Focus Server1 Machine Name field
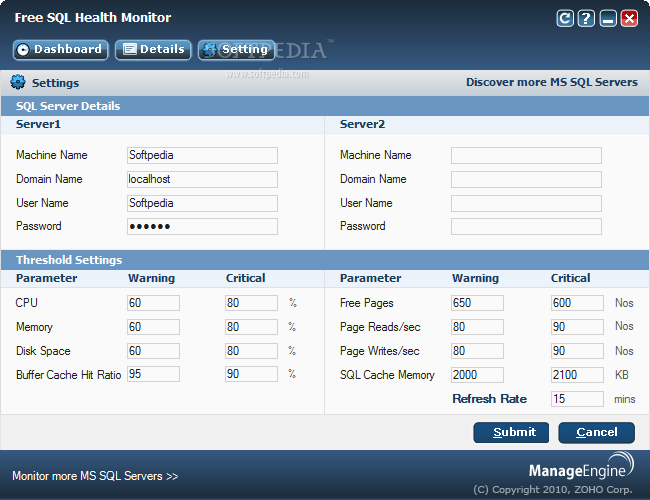Screen dimensions: 650x500 [x=202, y=155]
